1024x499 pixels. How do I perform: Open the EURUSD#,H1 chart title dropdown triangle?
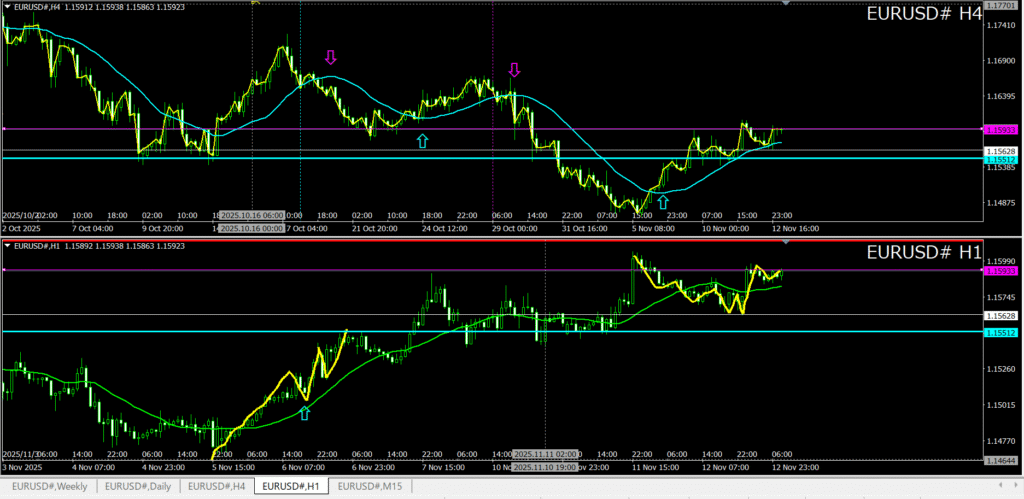click(8, 246)
